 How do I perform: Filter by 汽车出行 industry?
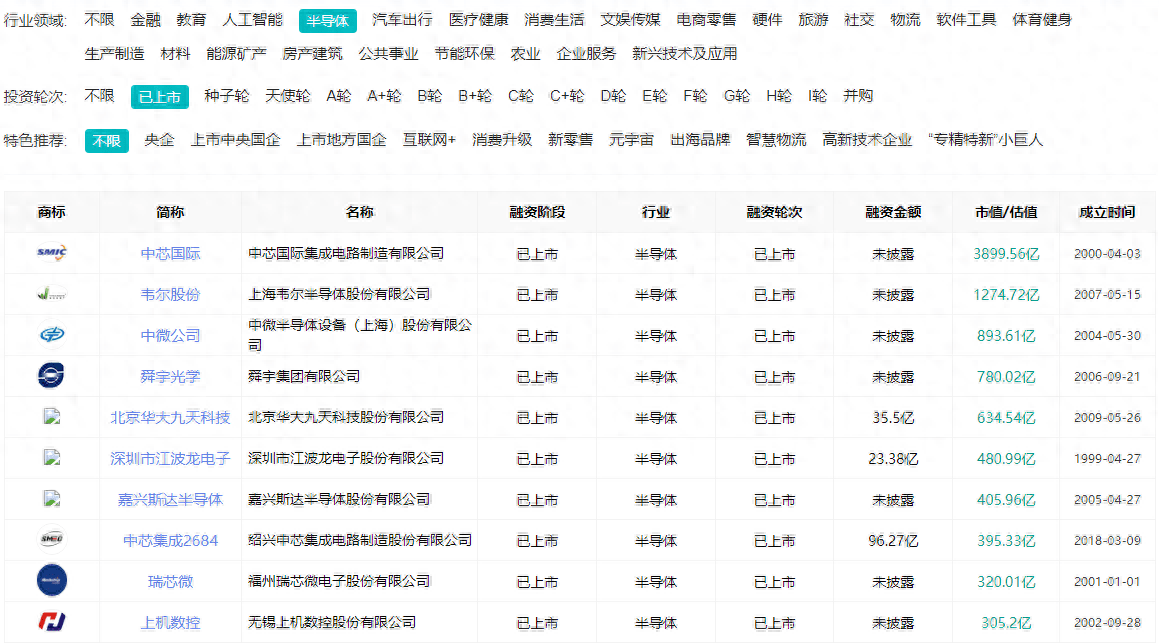[x=403, y=20]
